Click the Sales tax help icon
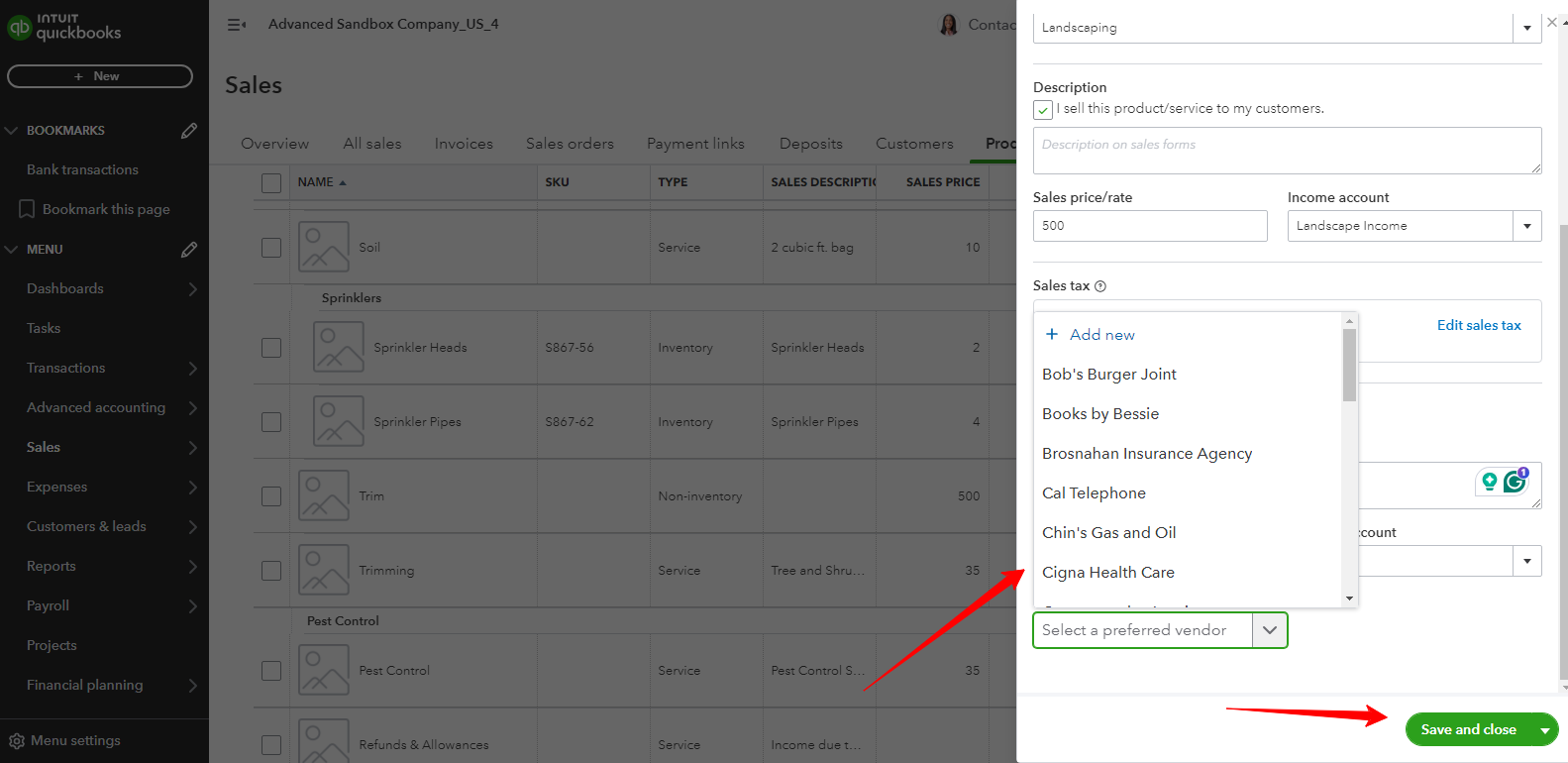The width and height of the screenshot is (1568, 763). tap(1100, 286)
